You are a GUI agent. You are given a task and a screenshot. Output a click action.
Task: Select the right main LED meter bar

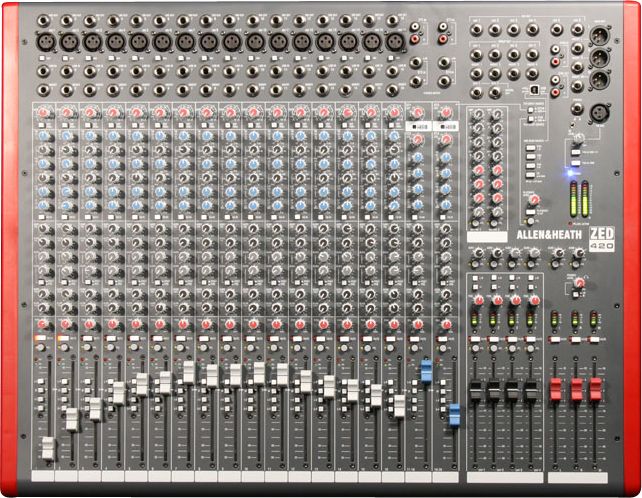point(585,199)
